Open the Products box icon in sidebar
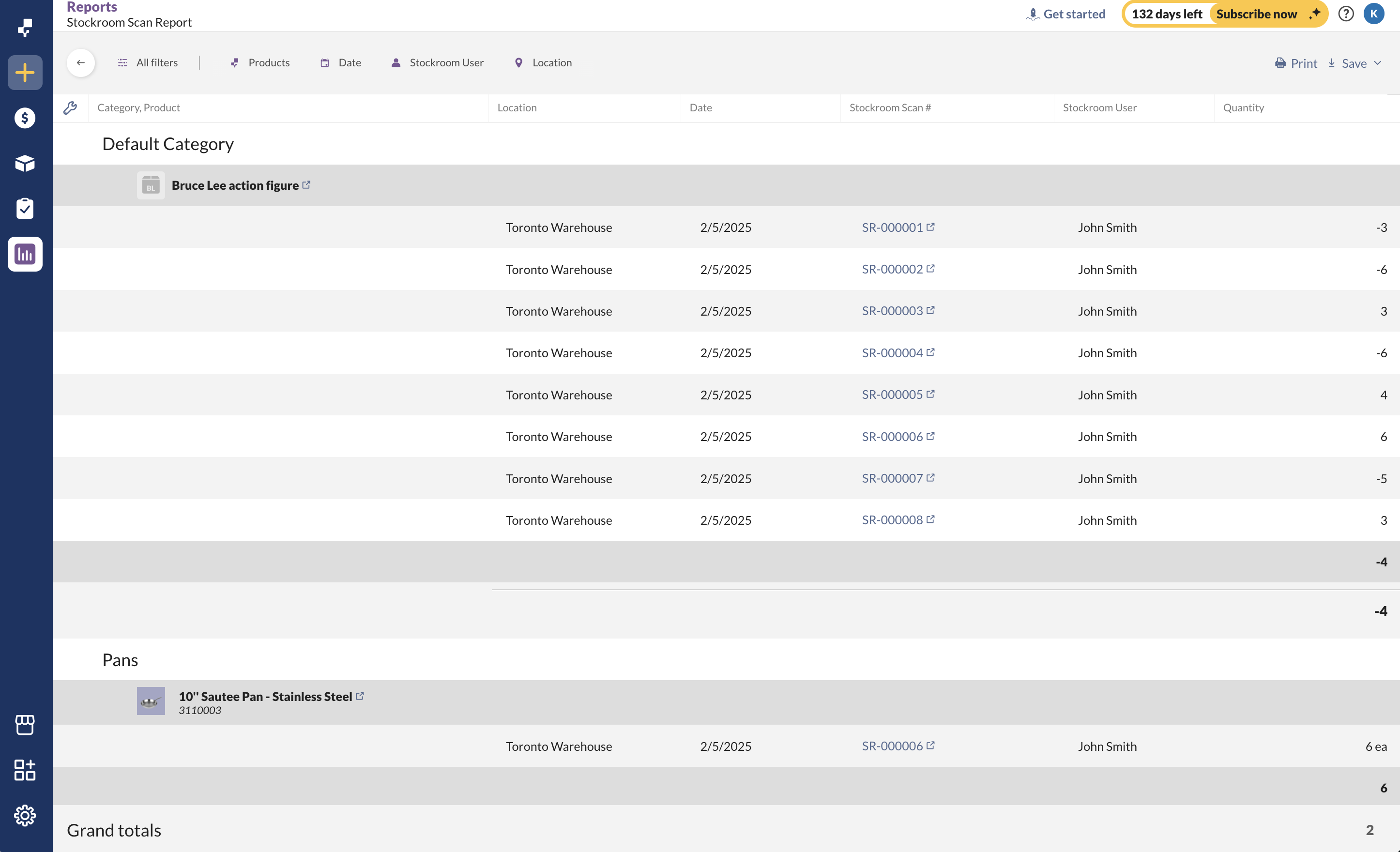The height and width of the screenshot is (852, 1400). [25, 164]
